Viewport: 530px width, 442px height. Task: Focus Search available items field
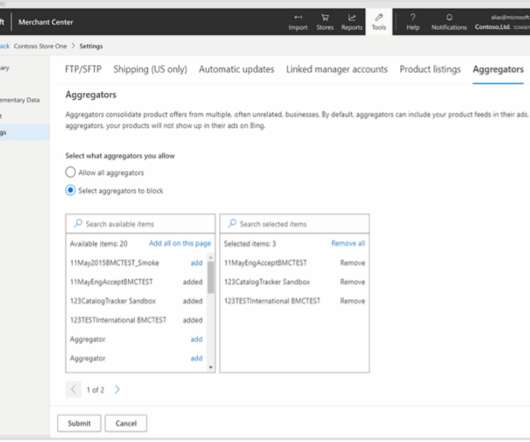(x=141, y=224)
